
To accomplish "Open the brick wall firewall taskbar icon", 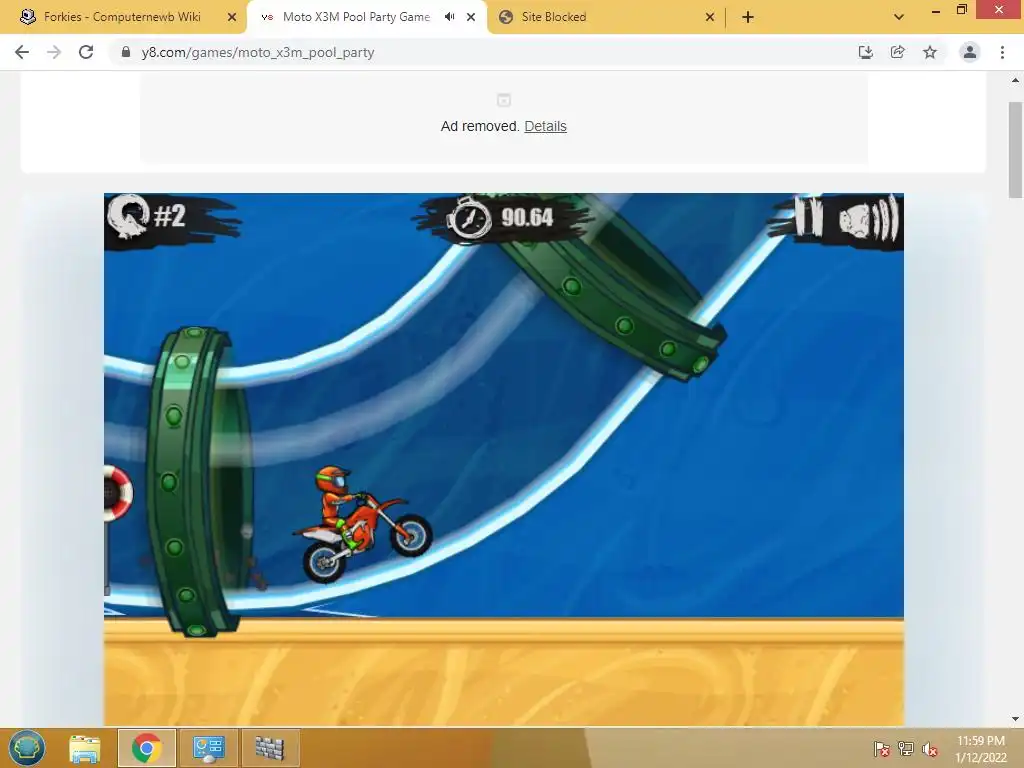I will (270, 748).
